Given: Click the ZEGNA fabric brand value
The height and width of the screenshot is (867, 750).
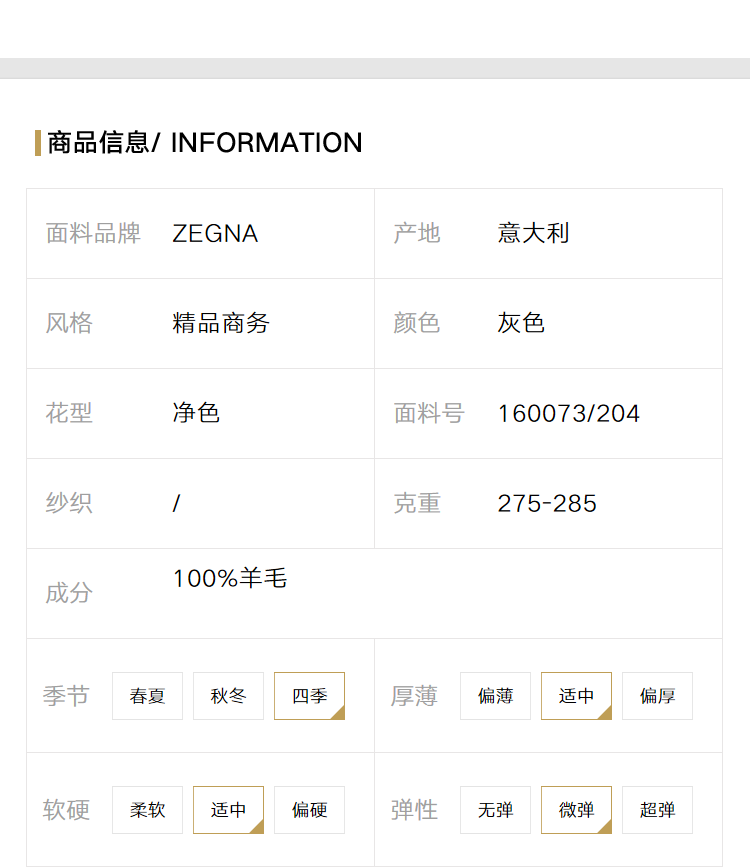Looking at the screenshot, I should [215, 233].
